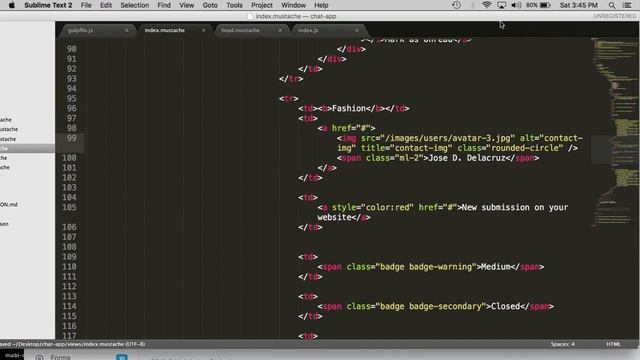Screen dimensions: 640x360
Task: Open Spotlight search magnifier
Action: click(x=611, y=5)
